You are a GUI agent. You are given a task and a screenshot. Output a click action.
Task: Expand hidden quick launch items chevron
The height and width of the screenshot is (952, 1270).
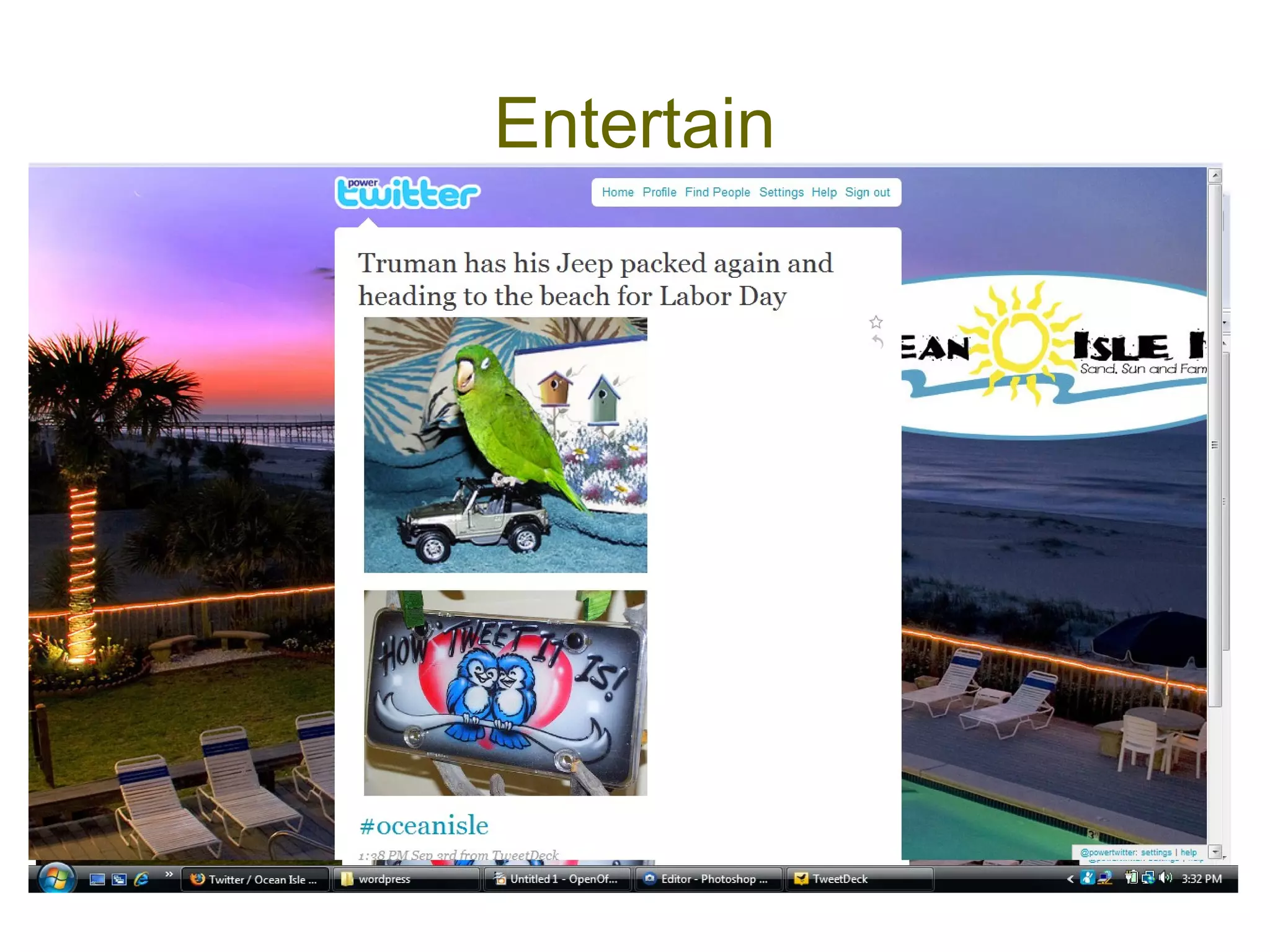click(169, 874)
